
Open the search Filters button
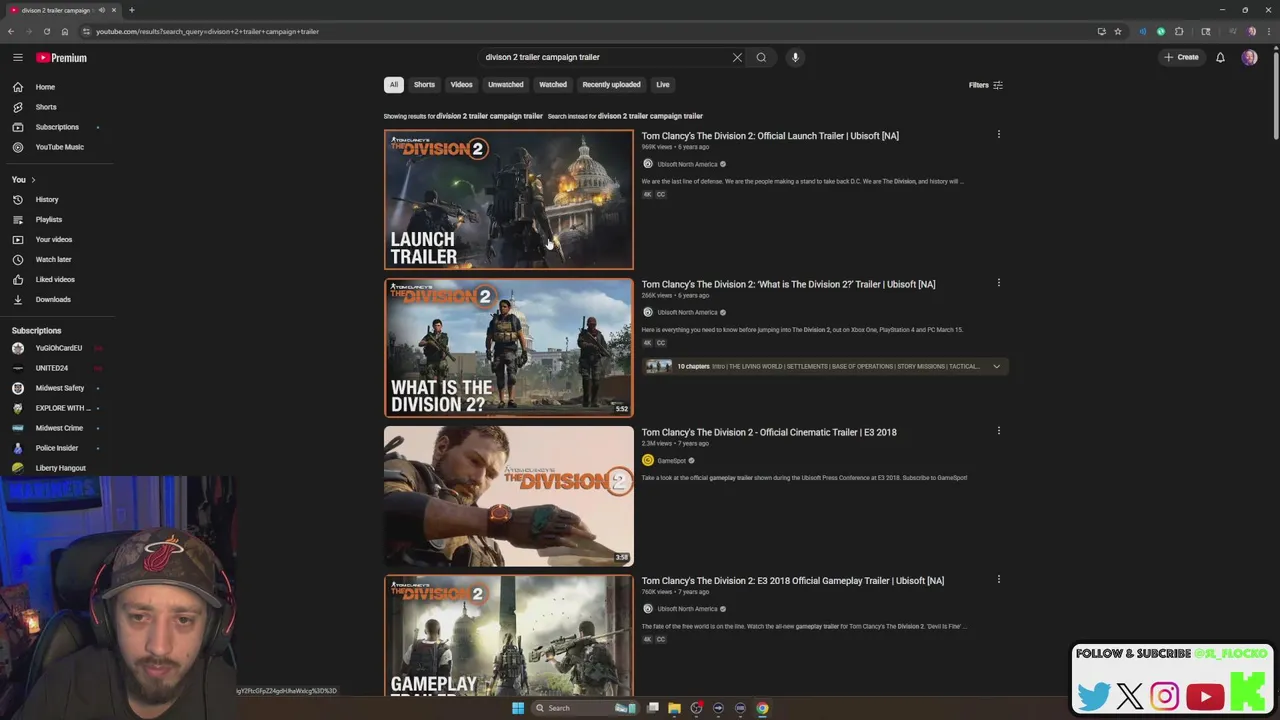[x=985, y=85]
